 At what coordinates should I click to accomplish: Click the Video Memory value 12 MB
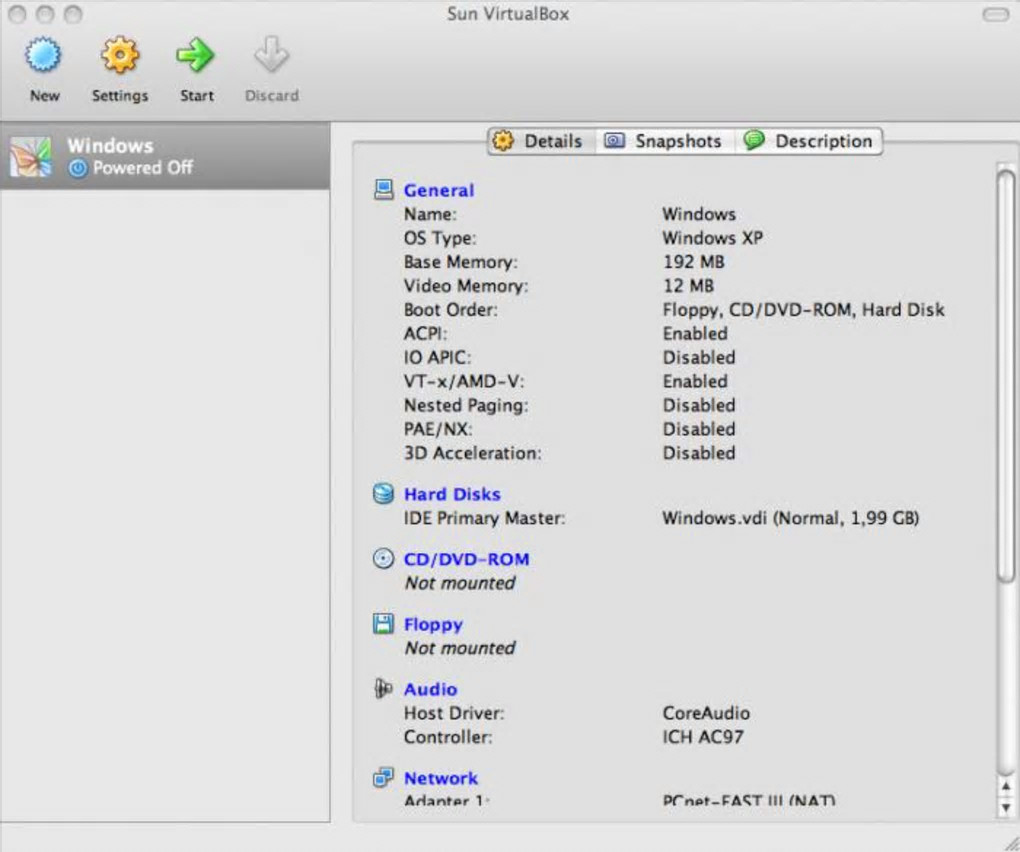pos(688,286)
